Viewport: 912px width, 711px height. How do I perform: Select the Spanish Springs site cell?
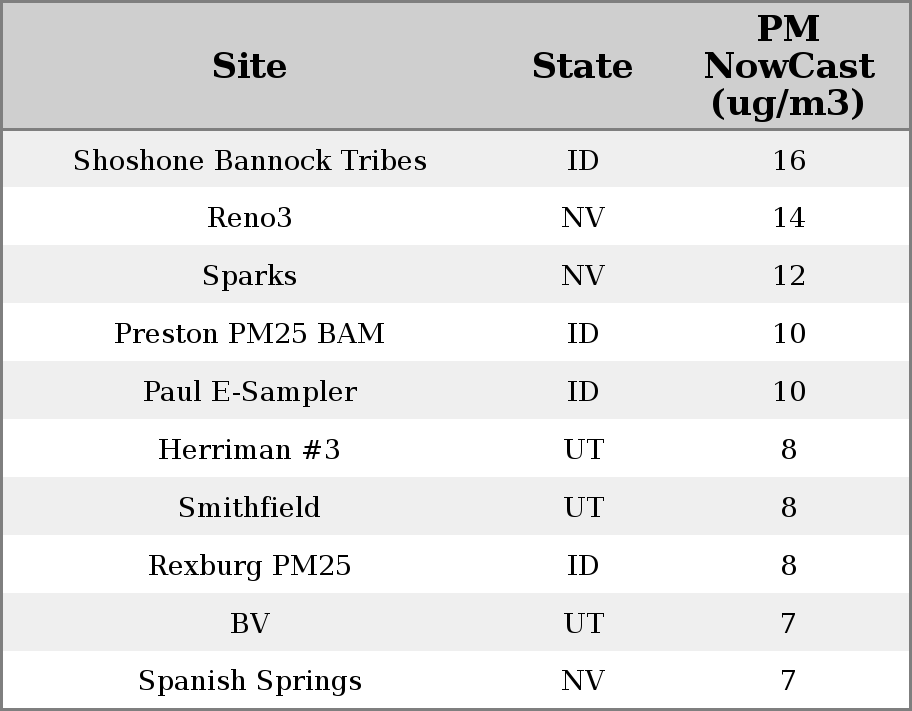[x=249, y=681]
